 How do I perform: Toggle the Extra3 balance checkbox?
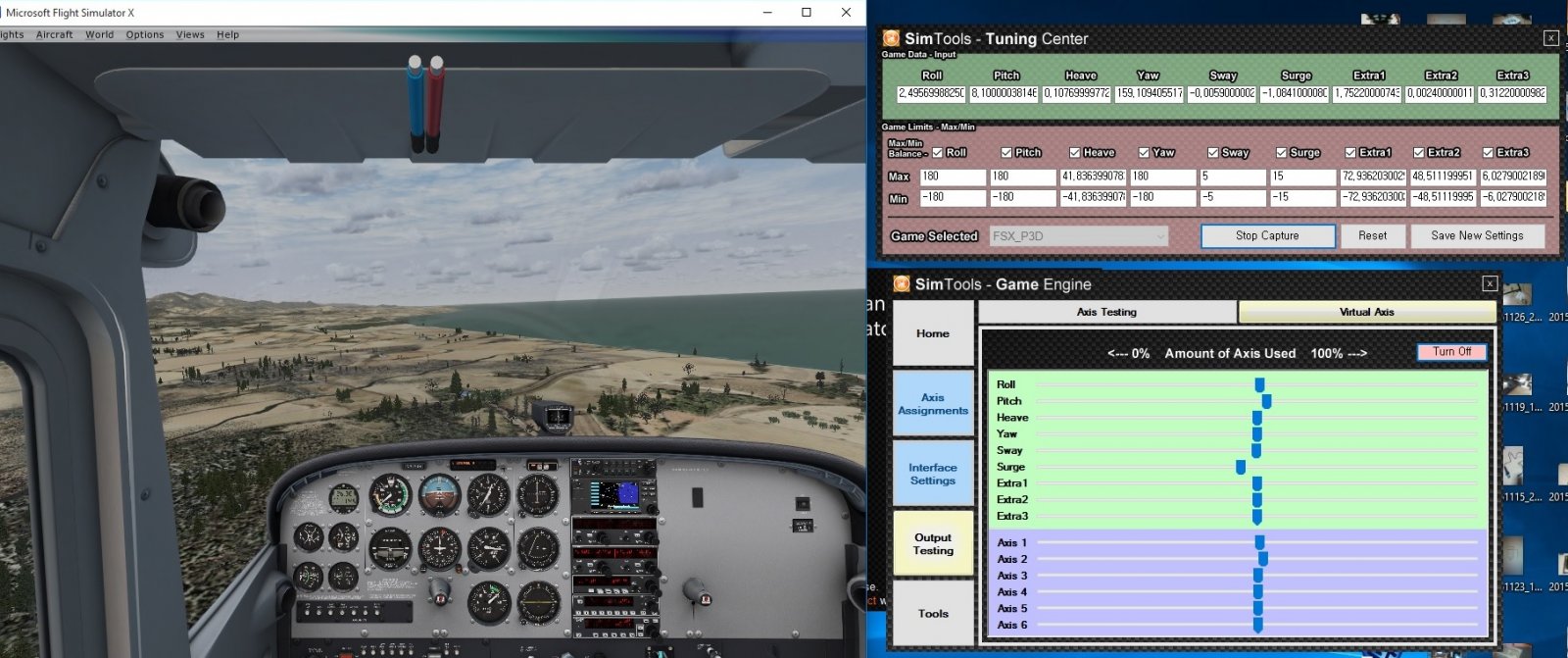click(x=1489, y=152)
